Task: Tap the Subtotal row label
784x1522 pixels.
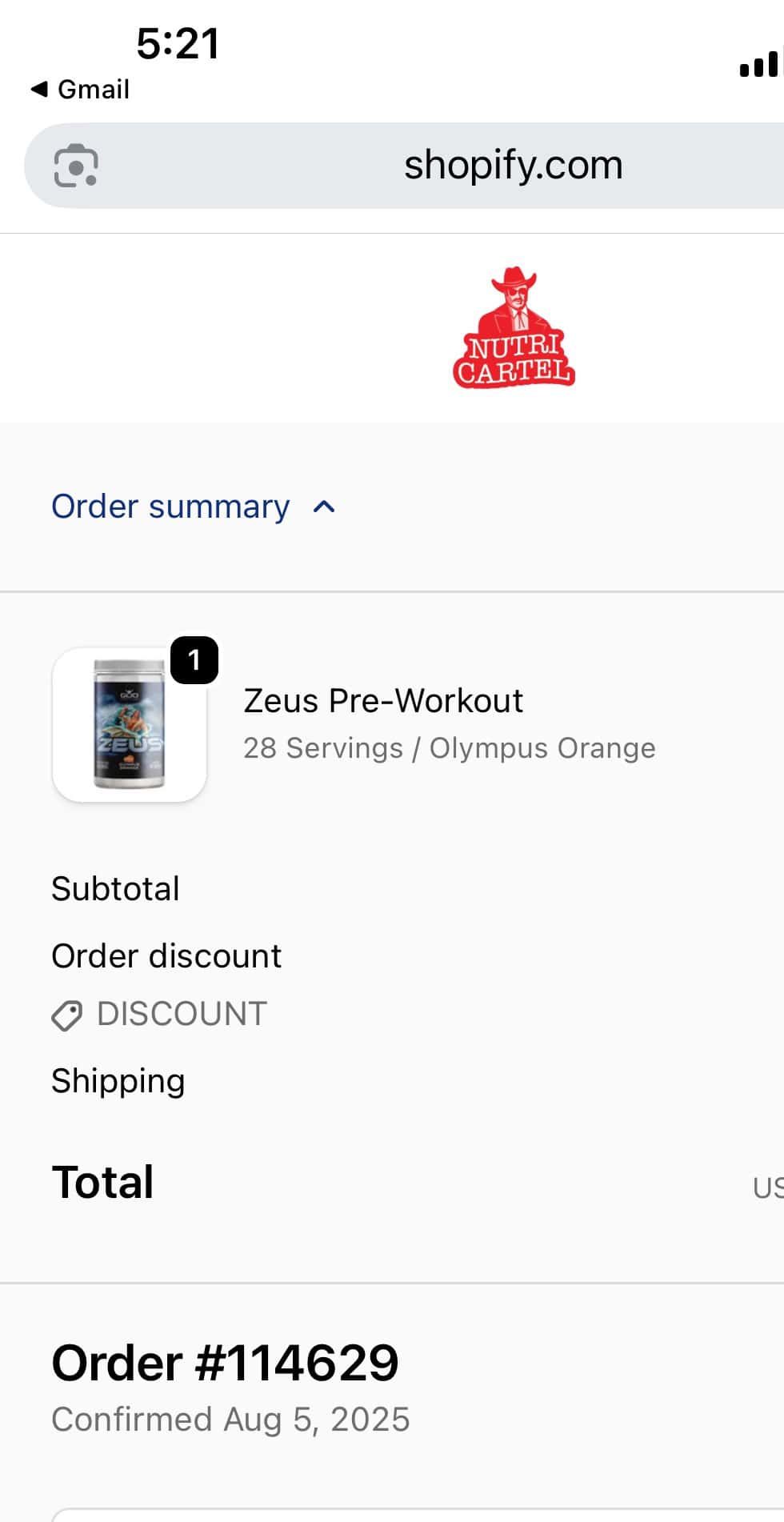Action: [115, 889]
